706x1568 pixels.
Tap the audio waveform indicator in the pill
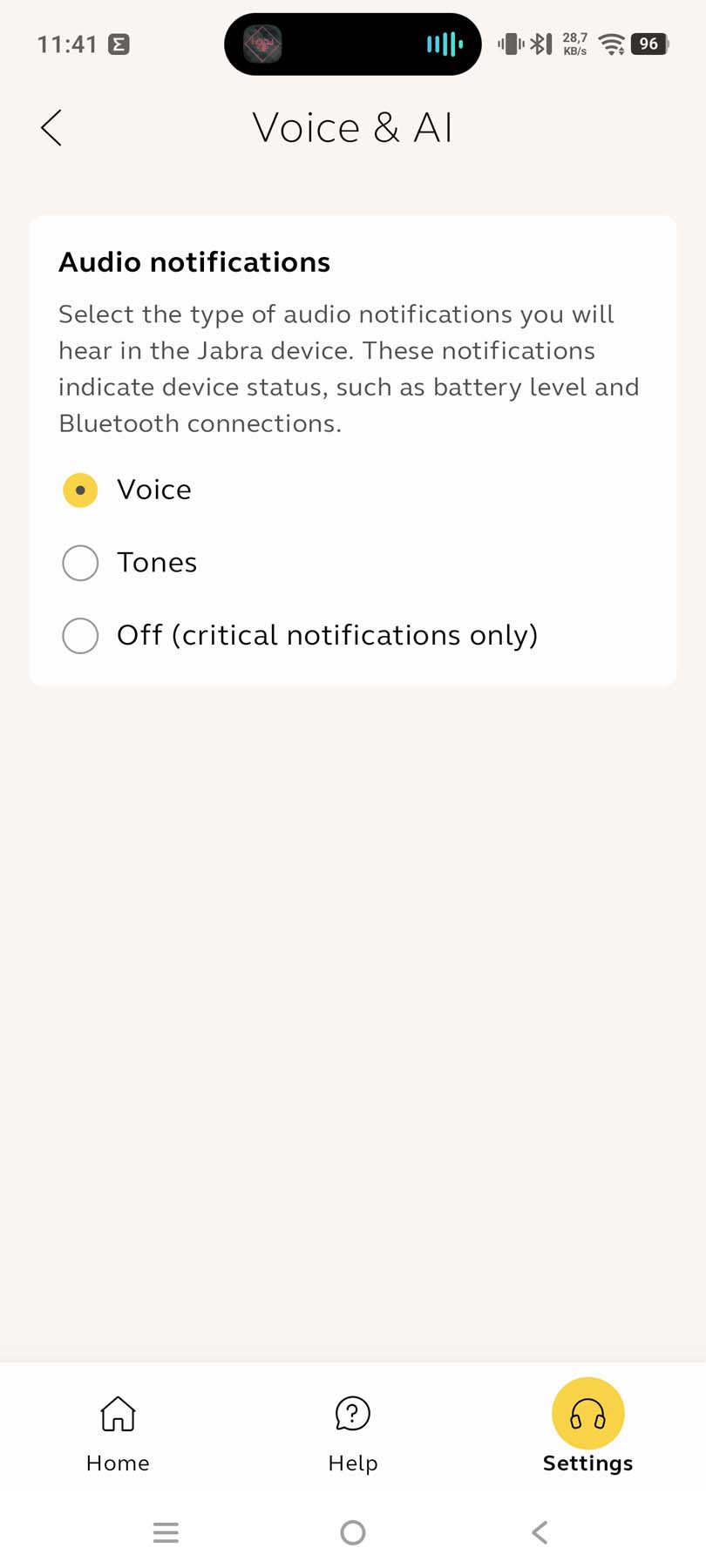coord(445,44)
